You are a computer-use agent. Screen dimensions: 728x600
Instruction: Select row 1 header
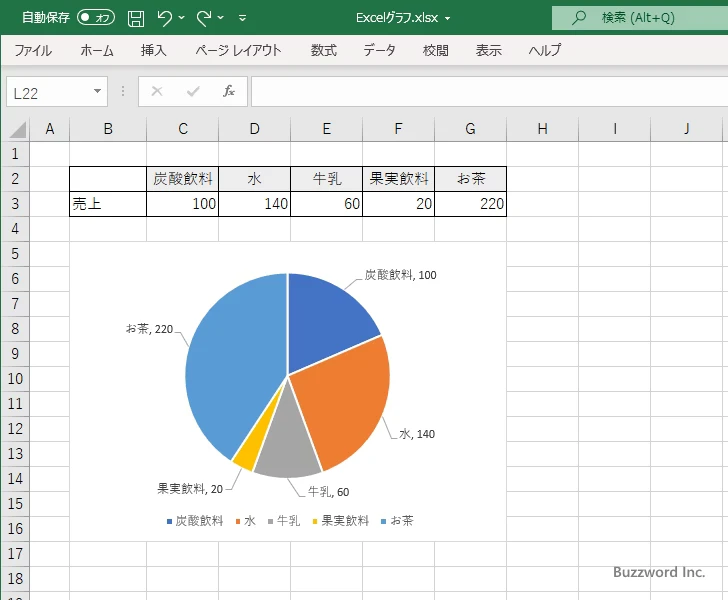click(x=15, y=154)
